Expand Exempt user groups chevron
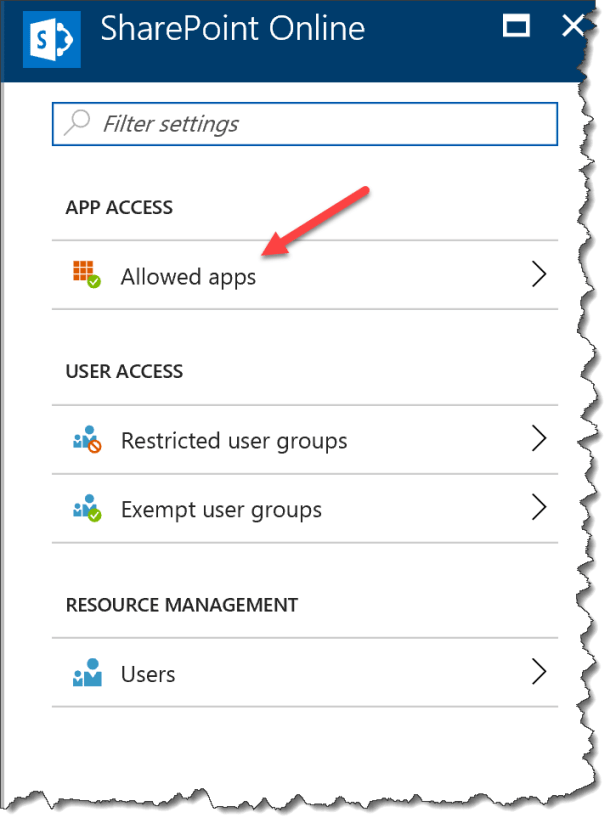 539,508
